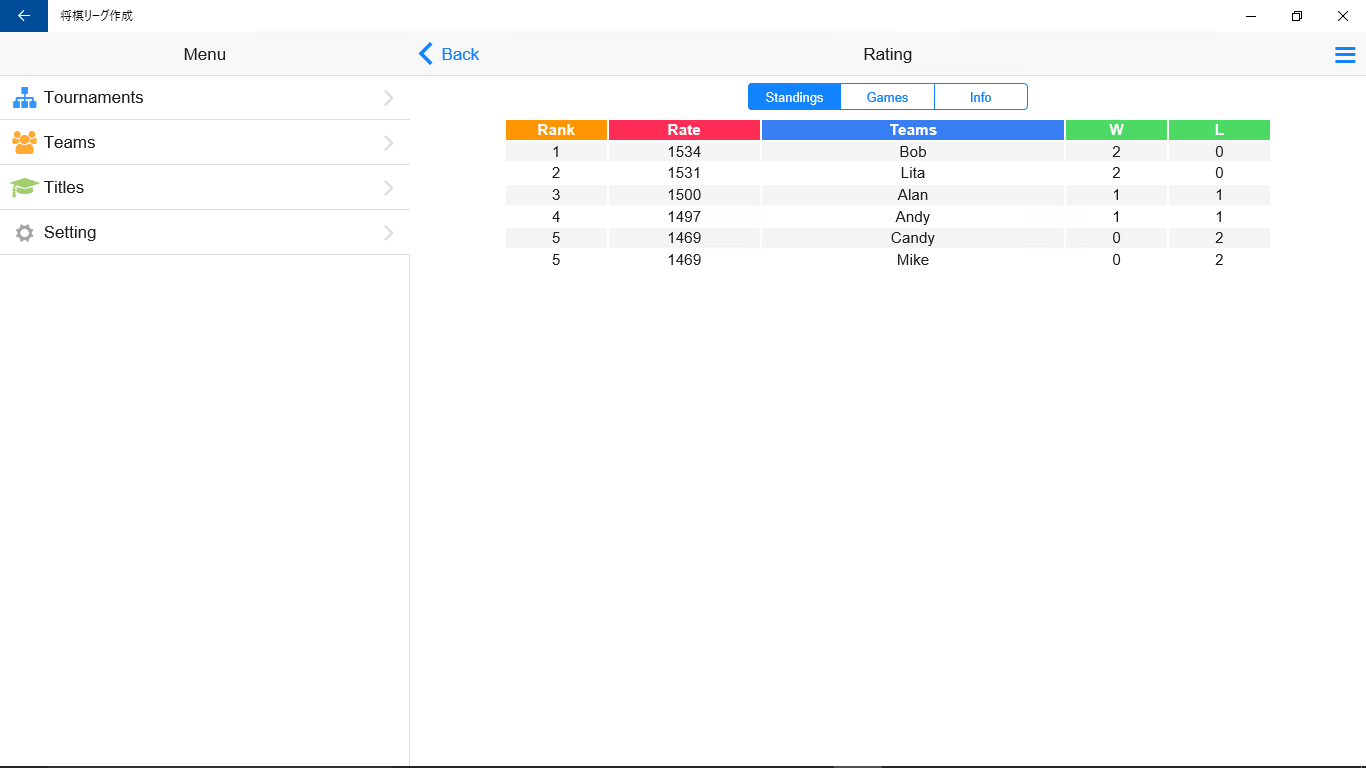Expand the Teams row chevron
Viewport: 1366px width, 768px height.
388,143
